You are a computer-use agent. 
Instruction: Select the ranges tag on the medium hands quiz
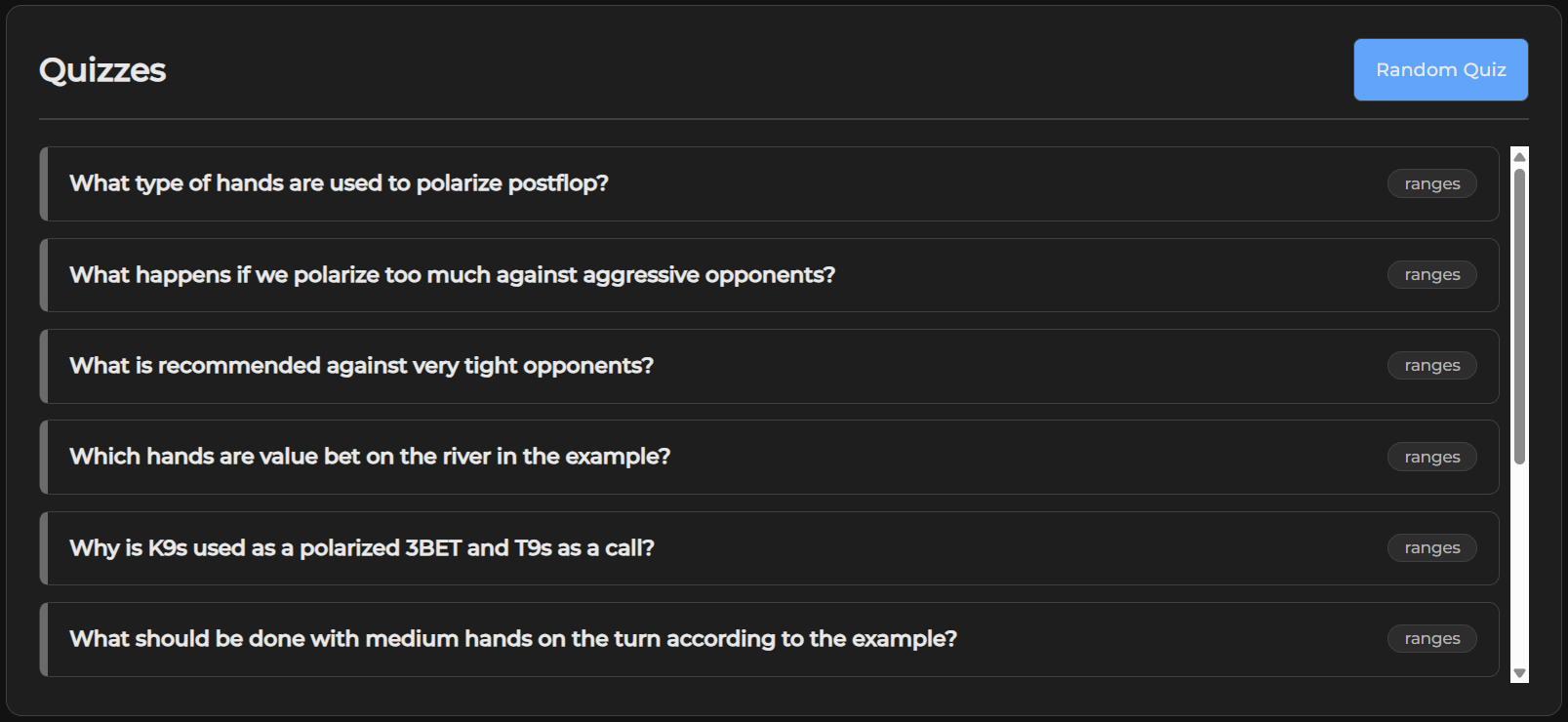click(x=1431, y=638)
